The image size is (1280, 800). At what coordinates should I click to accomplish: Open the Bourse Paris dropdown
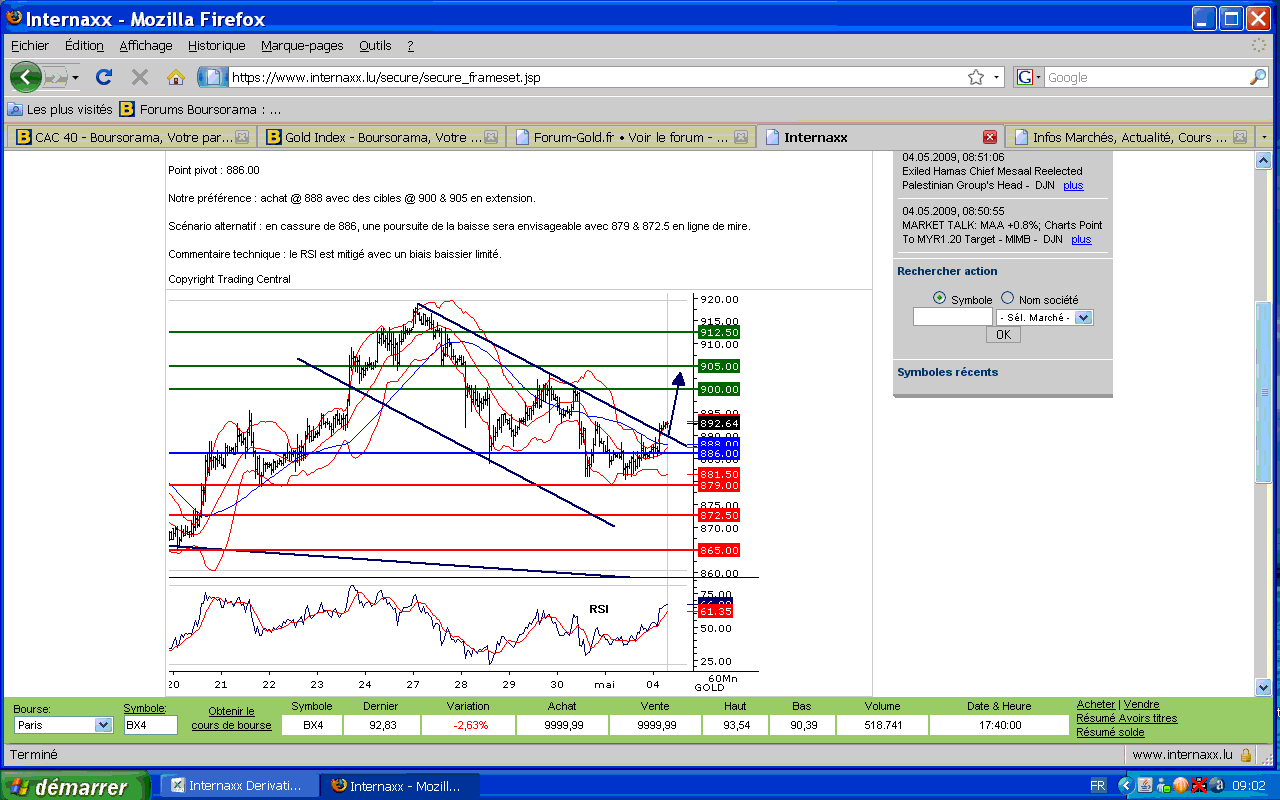63,725
